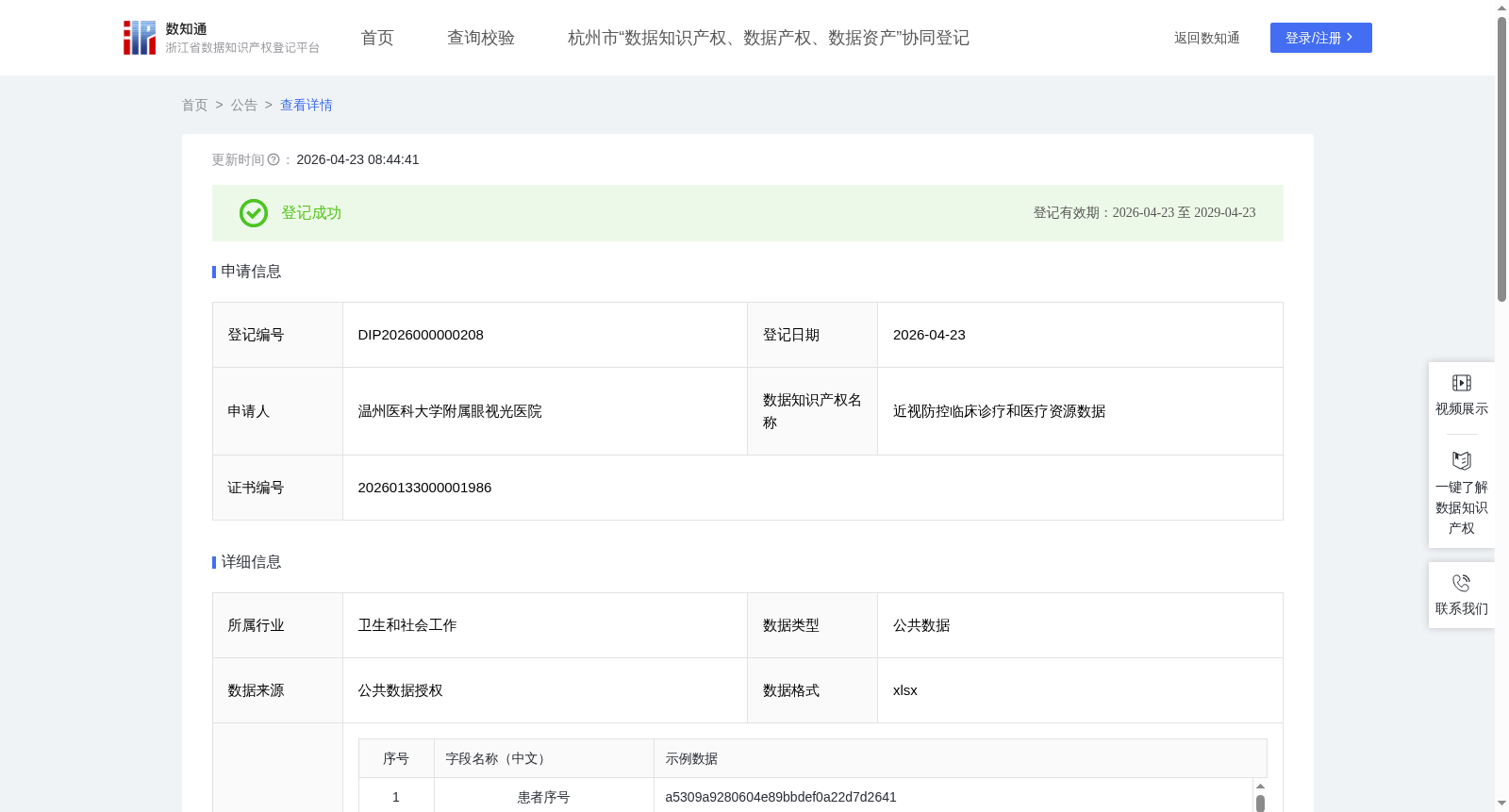Select sample value a5309a9280604e89bbdef0a22d7d2641
This screenshot has width=1509, height=812.
[781, 798]
